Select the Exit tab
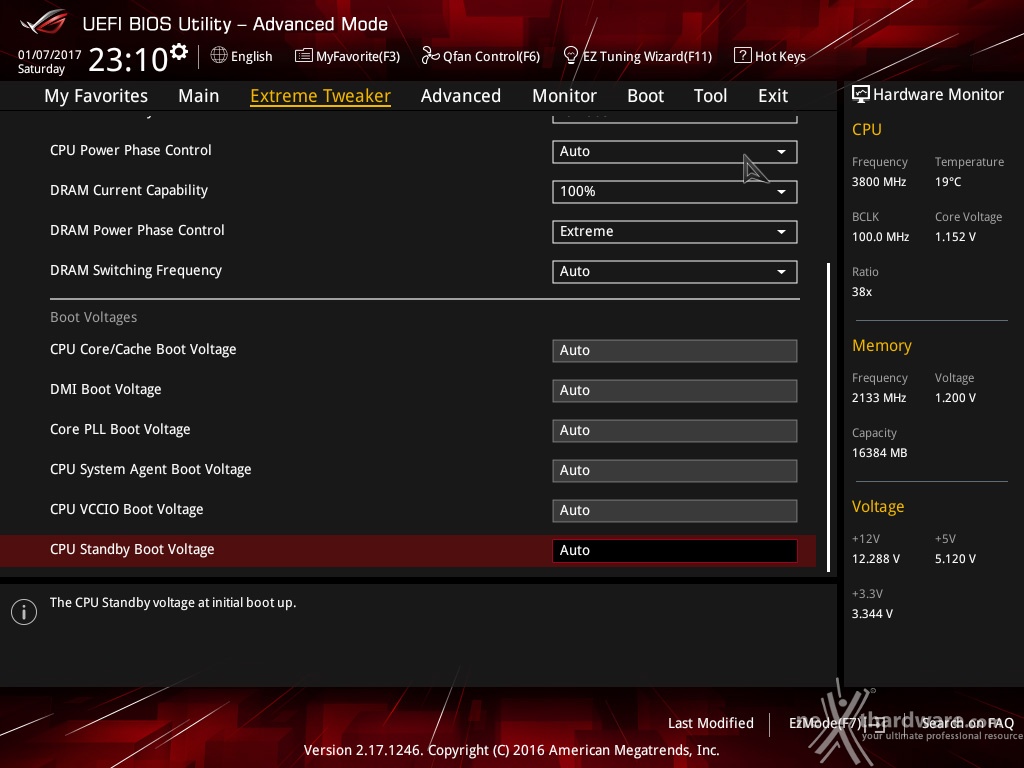1024x768 pixels. pyautogui.click(x=773, y=96)
